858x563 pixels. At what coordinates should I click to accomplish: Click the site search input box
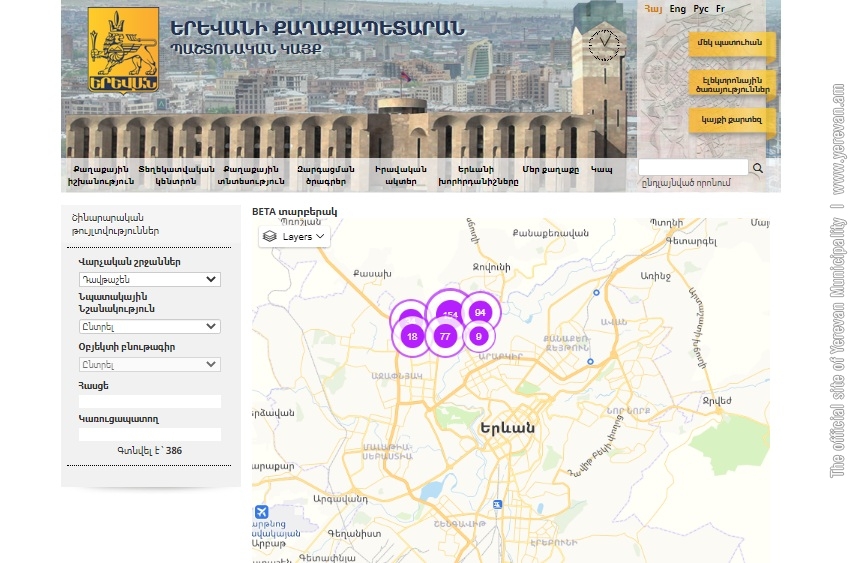click(x=693, y=167)
